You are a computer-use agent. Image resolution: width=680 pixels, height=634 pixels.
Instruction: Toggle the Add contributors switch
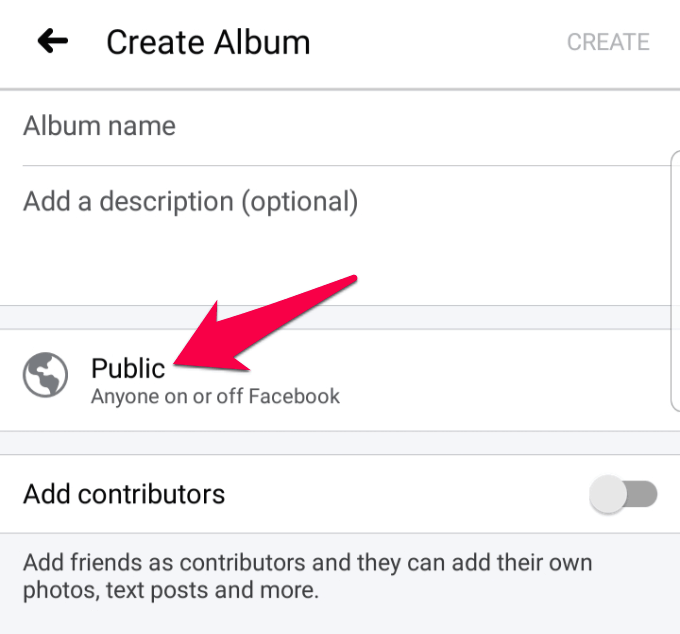(623, 494)
